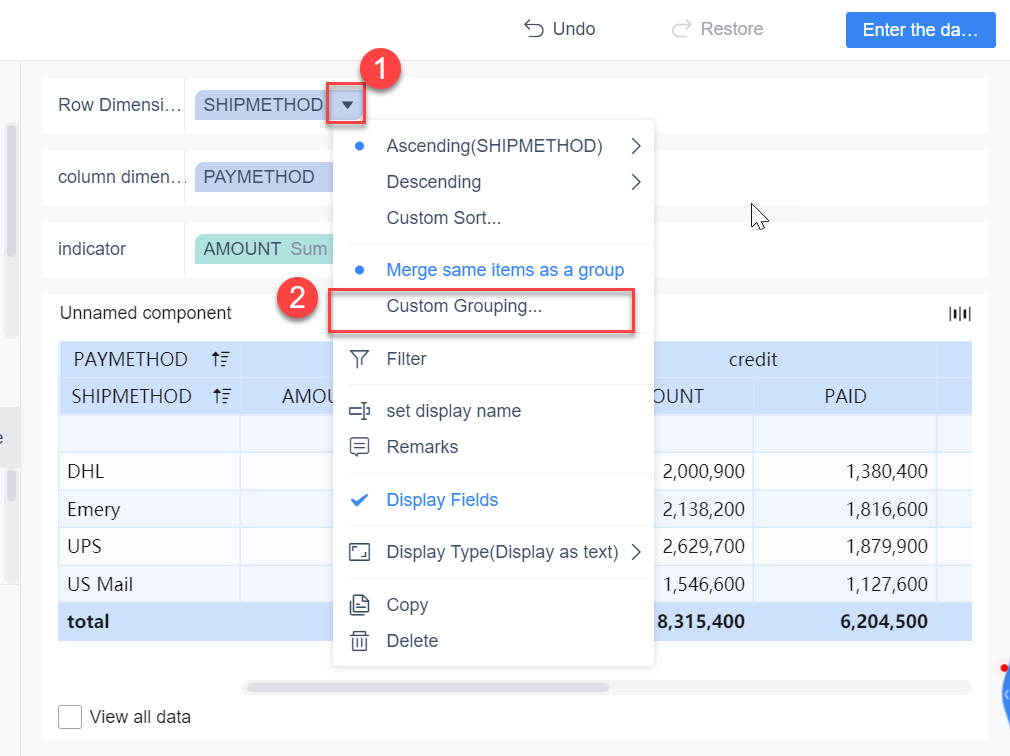Click the set display name icon
Viewport: 1010px width, 756px height.
359,411
